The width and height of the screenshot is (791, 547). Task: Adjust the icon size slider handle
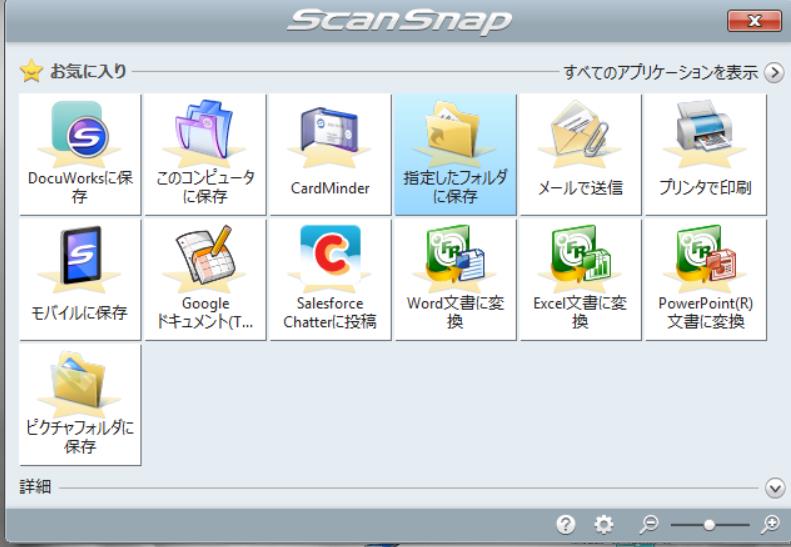709,525
